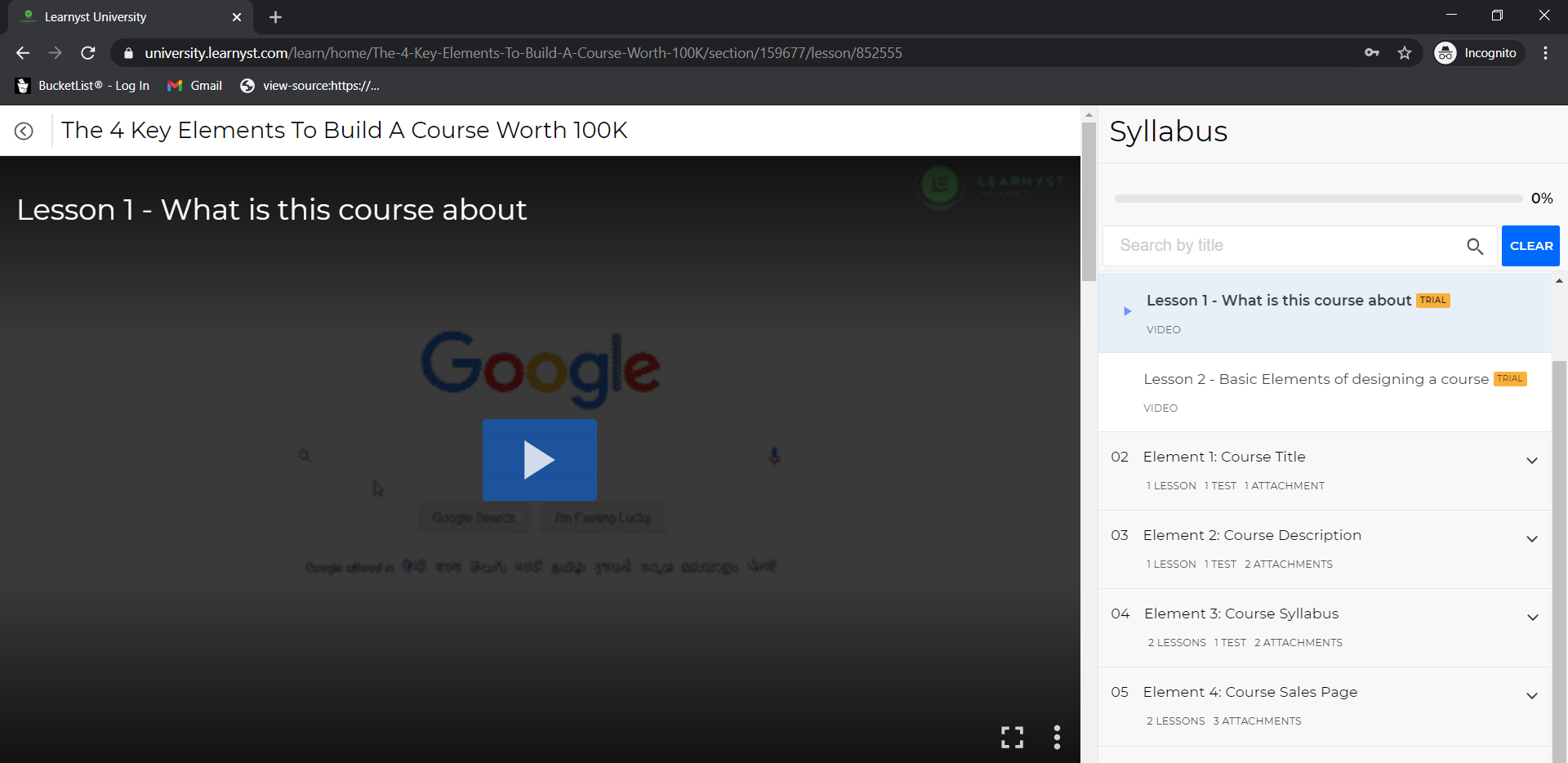Expand Element 4: Course Sales Page chevron
Screen dimensions: 1568x763
[1532, 696]
